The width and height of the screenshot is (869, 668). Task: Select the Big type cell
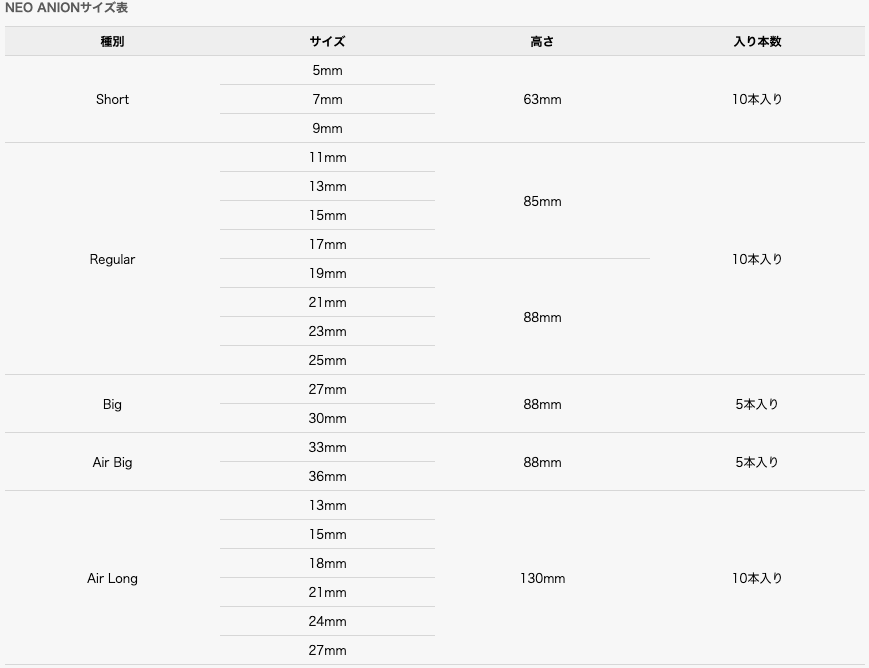point(112,404)
